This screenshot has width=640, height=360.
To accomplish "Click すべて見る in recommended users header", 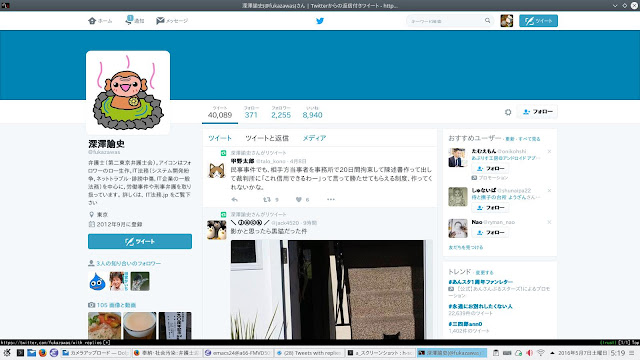I will pos(529,139).
